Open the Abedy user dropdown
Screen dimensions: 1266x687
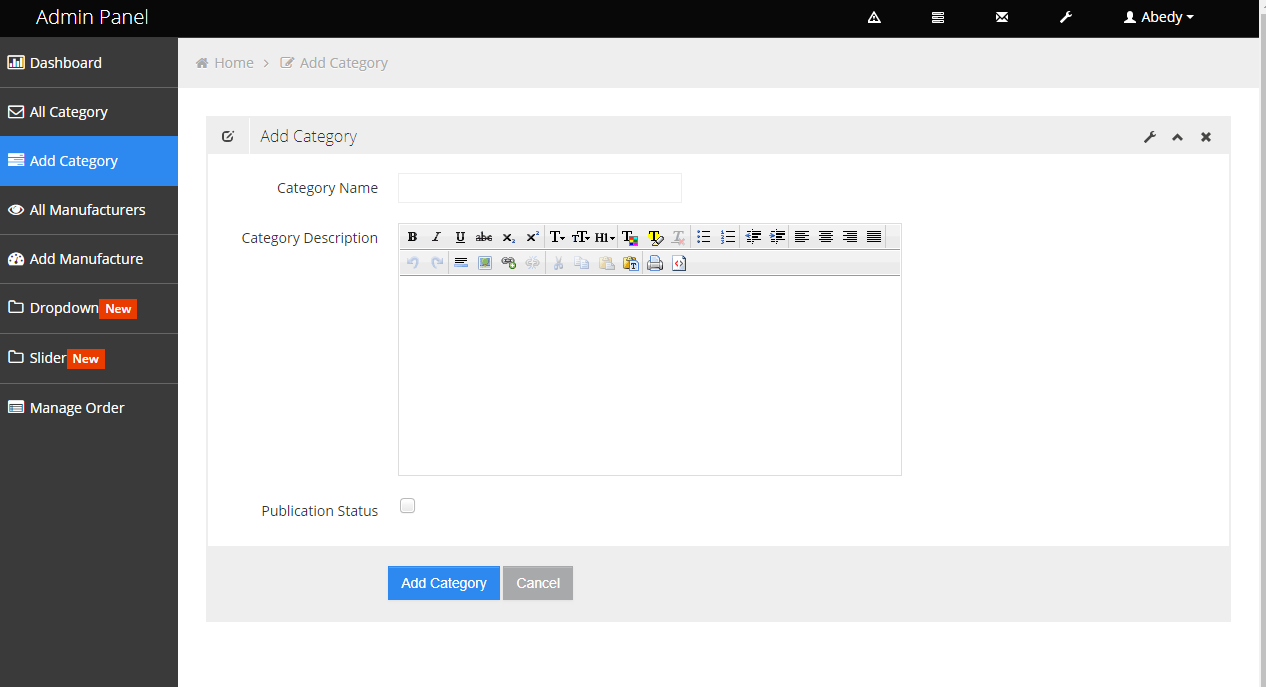click(x=1159, y=17)
